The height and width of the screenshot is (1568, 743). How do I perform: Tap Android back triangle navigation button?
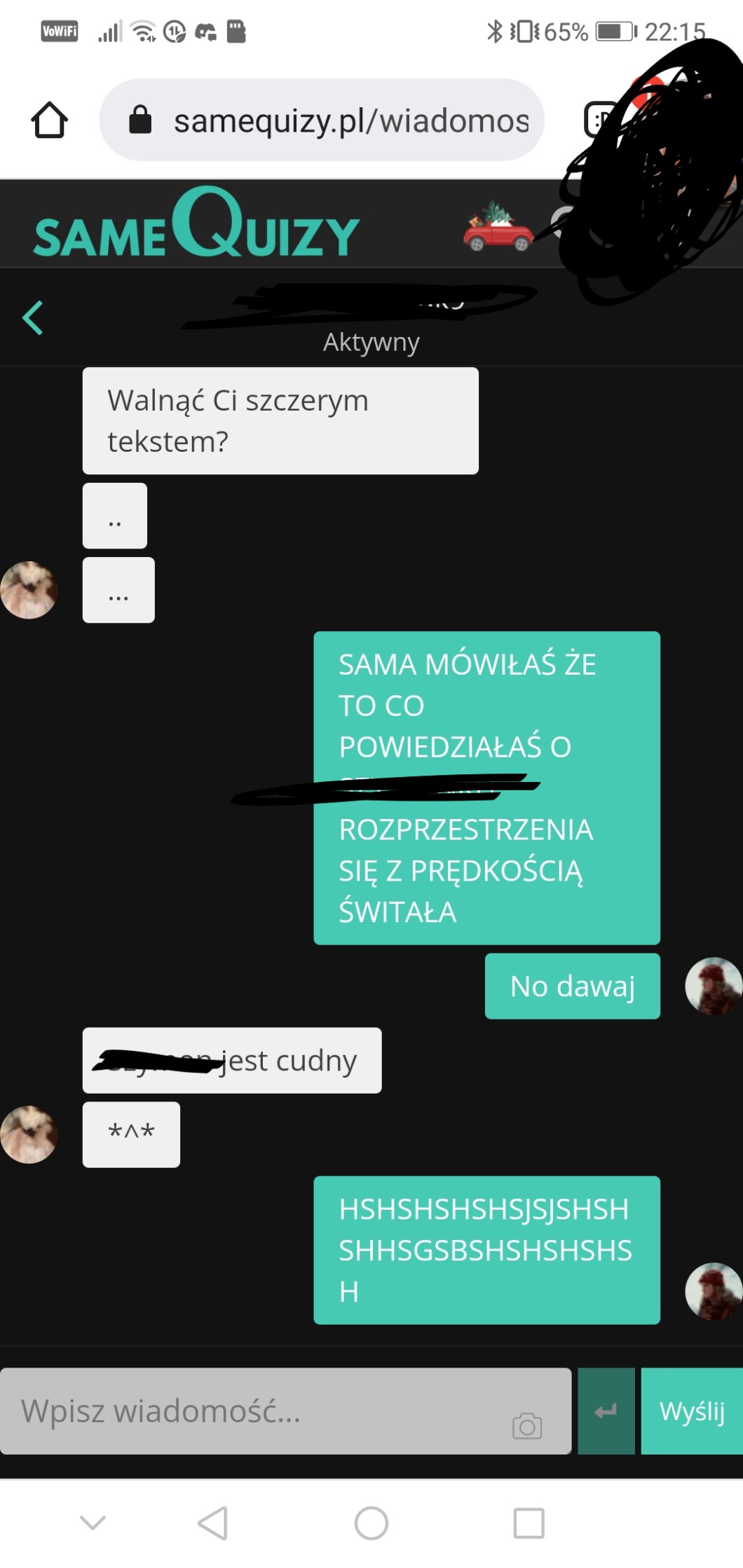click(x=213, y=1523)
